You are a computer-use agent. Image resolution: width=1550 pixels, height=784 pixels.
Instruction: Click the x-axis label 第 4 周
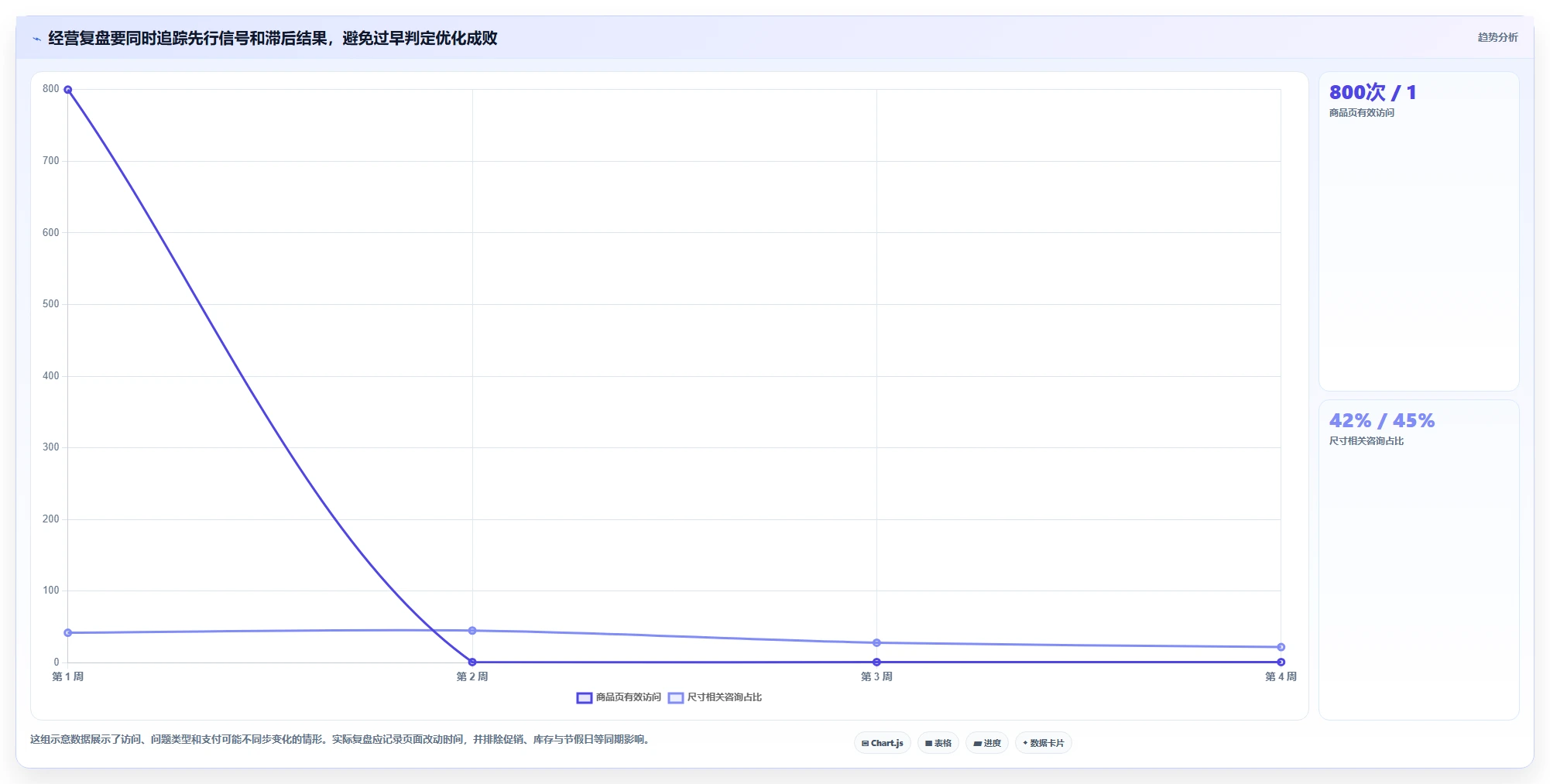[1281, 676]
